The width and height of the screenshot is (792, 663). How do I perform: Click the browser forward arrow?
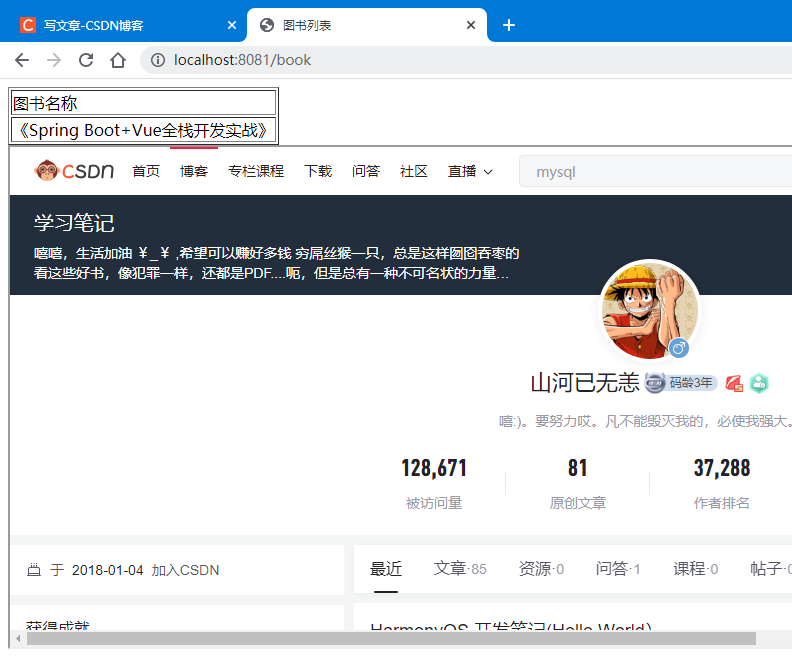coord(54,60)
